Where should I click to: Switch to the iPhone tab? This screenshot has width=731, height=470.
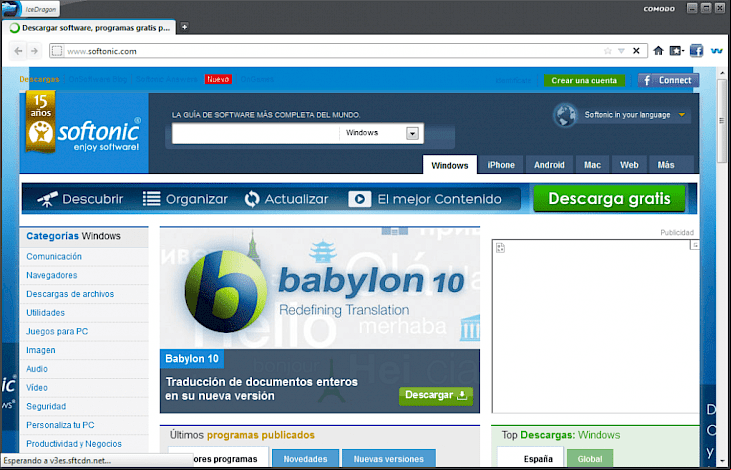pyautogui.click(x=501, y=165)
